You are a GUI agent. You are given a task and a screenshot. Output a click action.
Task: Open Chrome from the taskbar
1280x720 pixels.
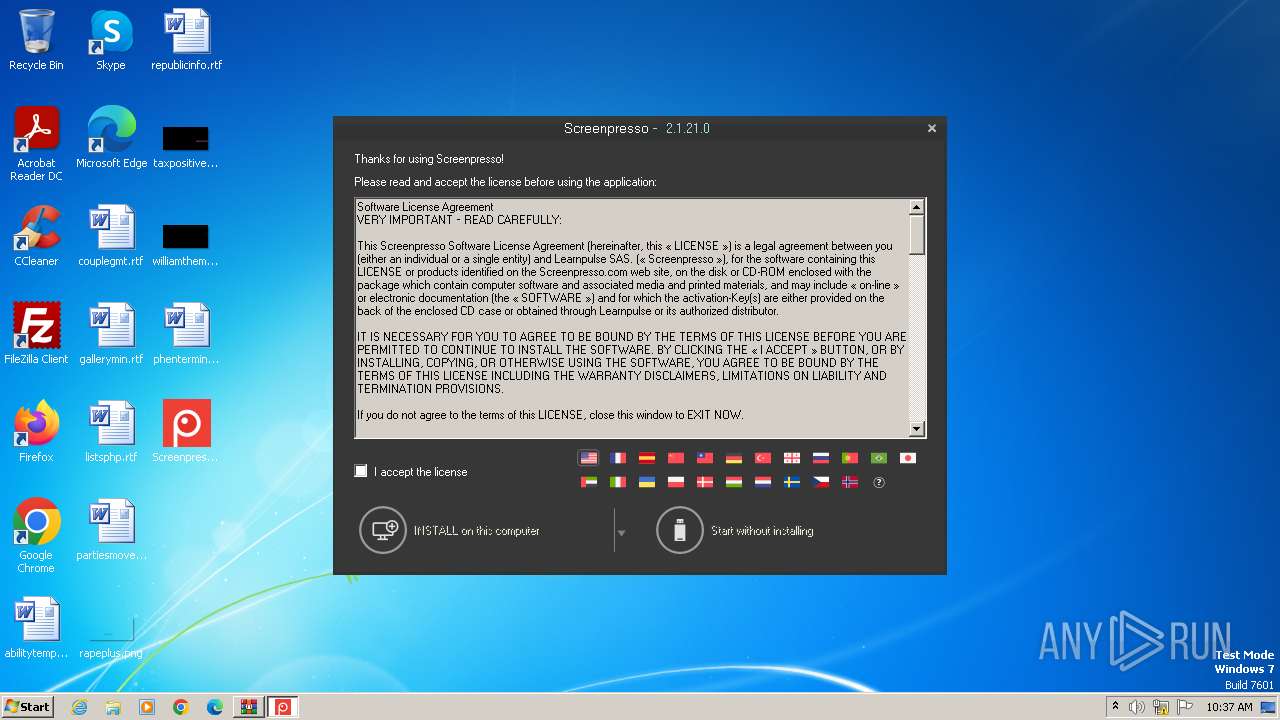pyautogui.click(x=181, y=707)
